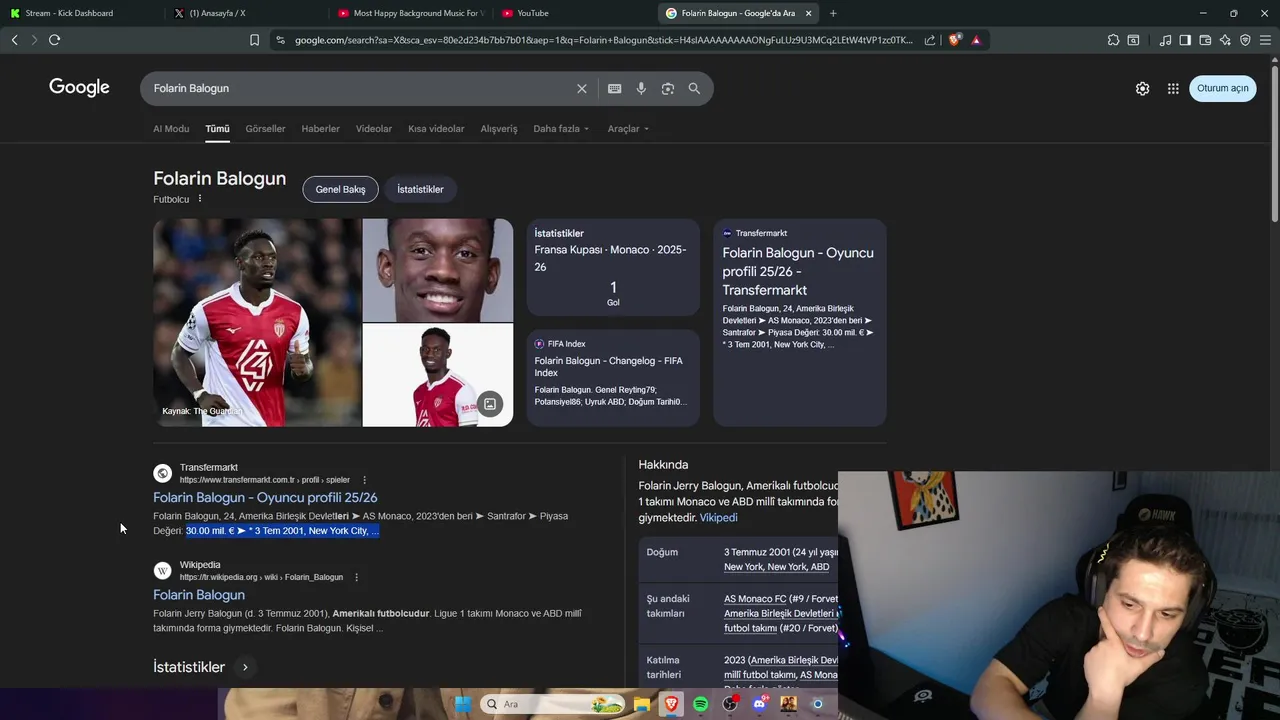Open File Explorer from the taskbar
1280x720 pixels.
click(642, 704)
